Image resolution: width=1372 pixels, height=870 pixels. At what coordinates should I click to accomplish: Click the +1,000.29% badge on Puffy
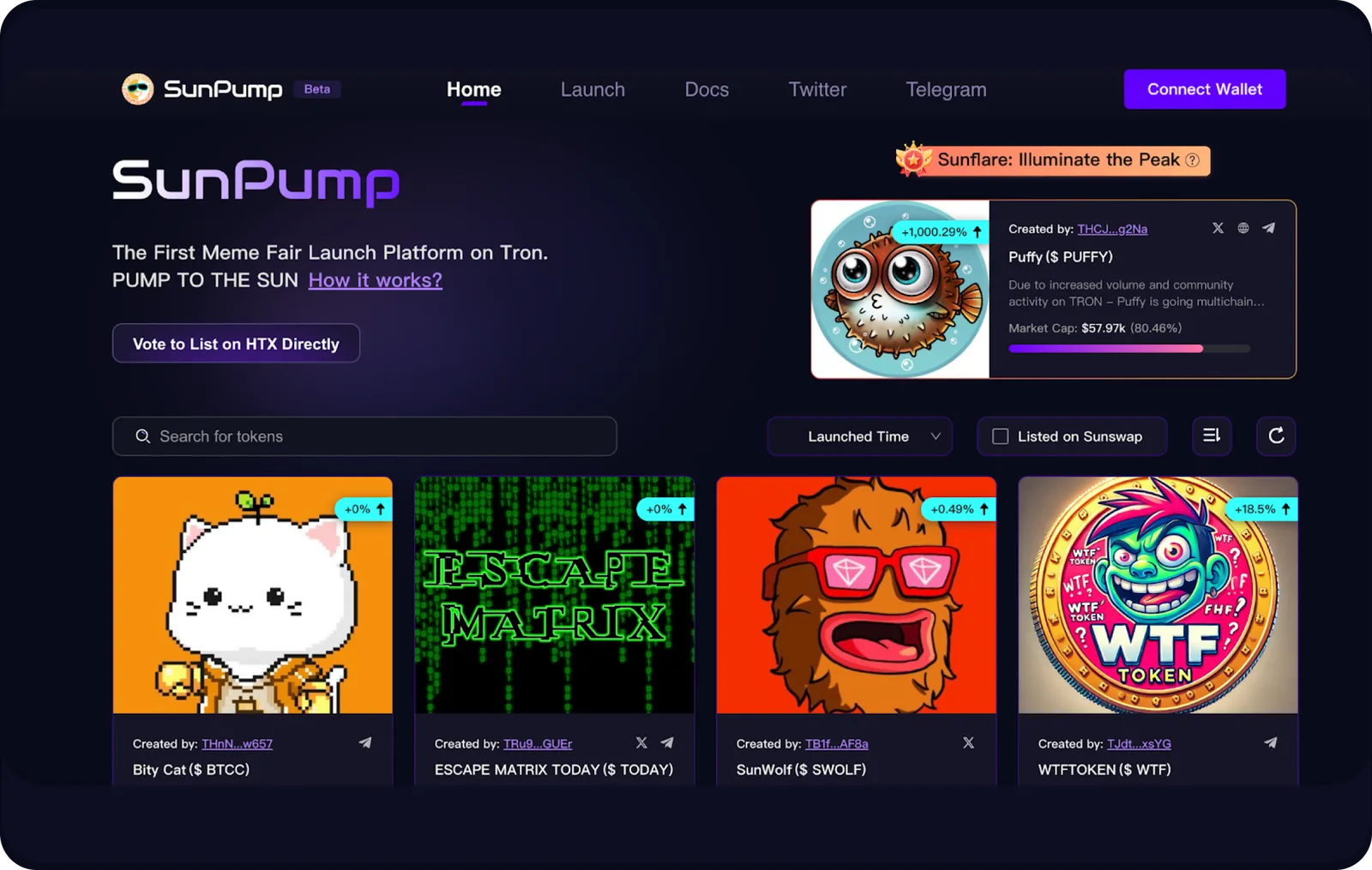click(x=941, y=231)
